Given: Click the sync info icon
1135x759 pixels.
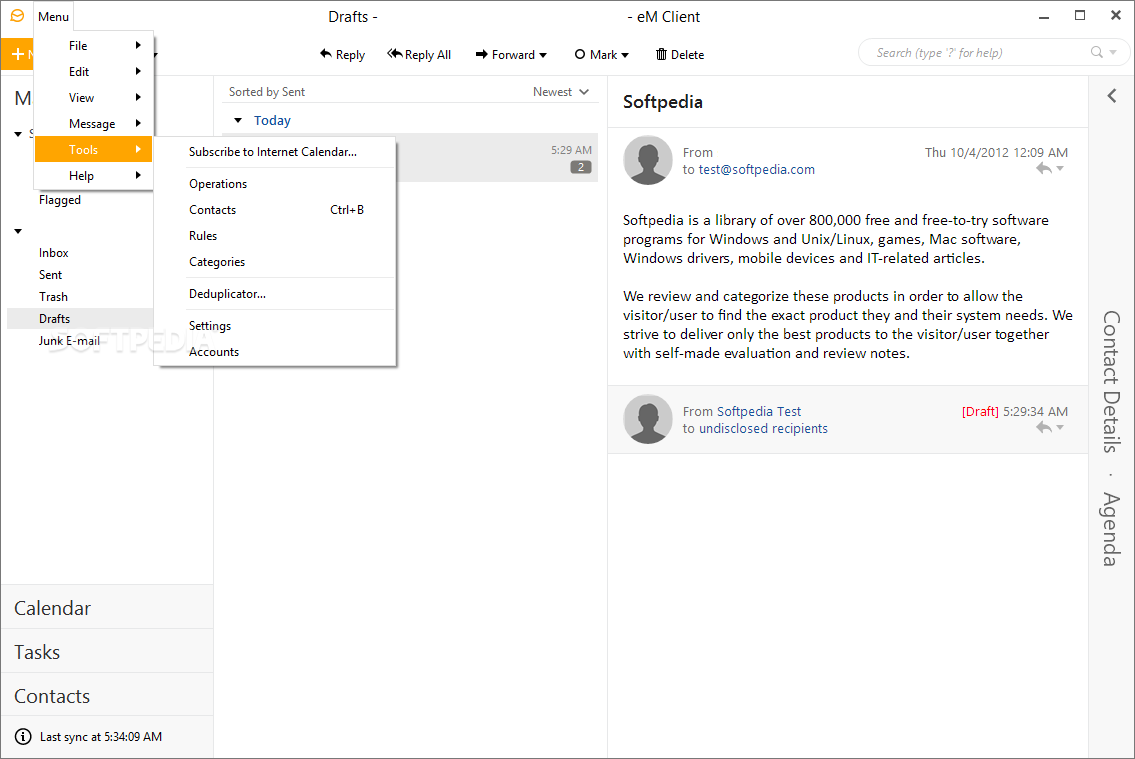Looking at the screenshot, I should coord(23,737).
